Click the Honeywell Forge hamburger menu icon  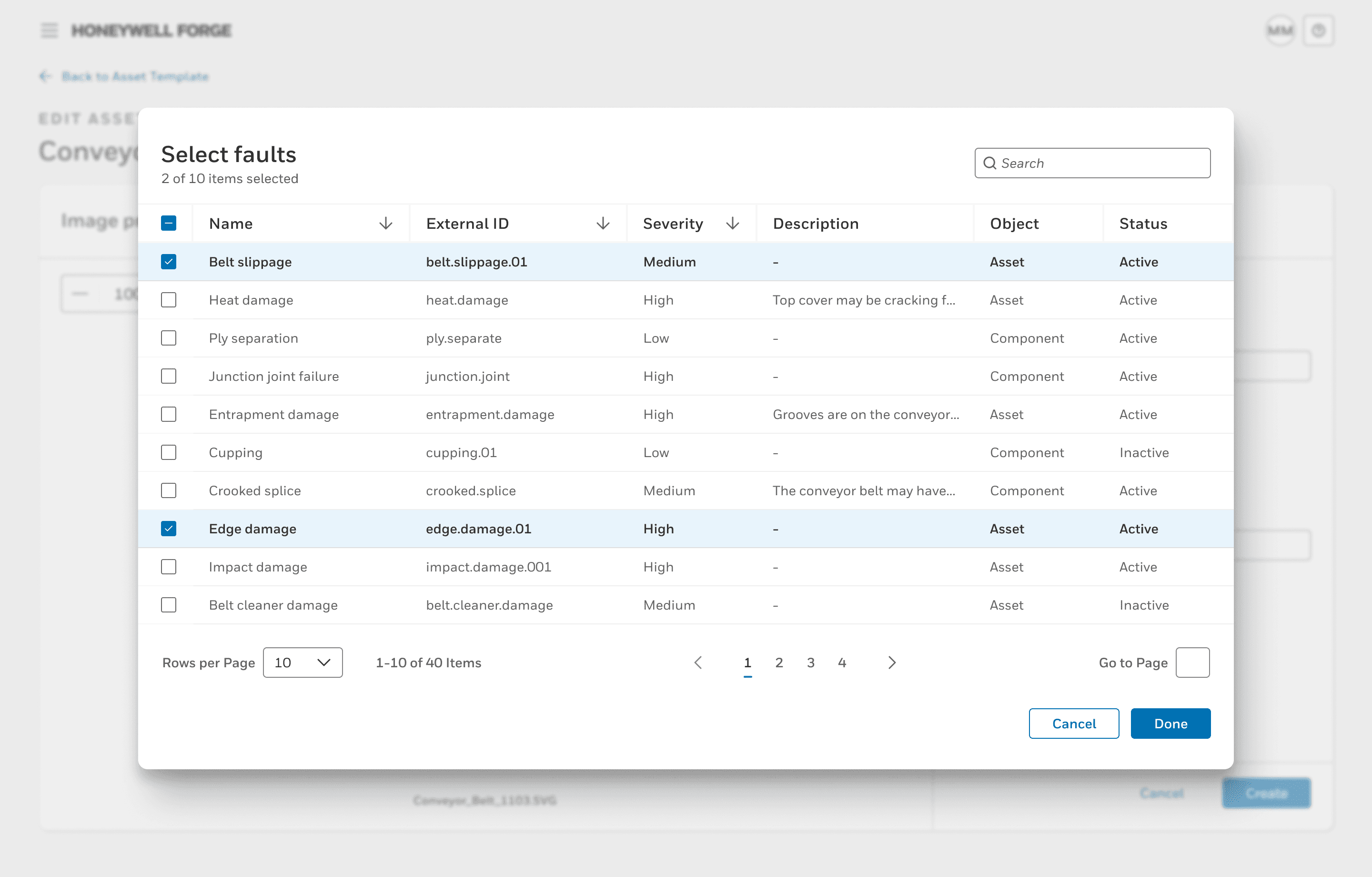tap(47, 30)
